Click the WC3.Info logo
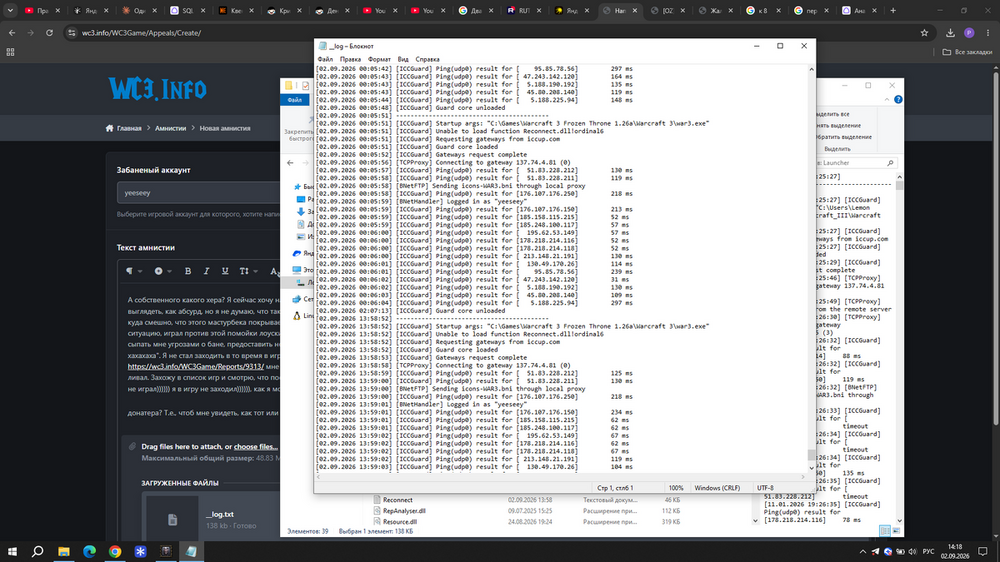 point(158,89)
